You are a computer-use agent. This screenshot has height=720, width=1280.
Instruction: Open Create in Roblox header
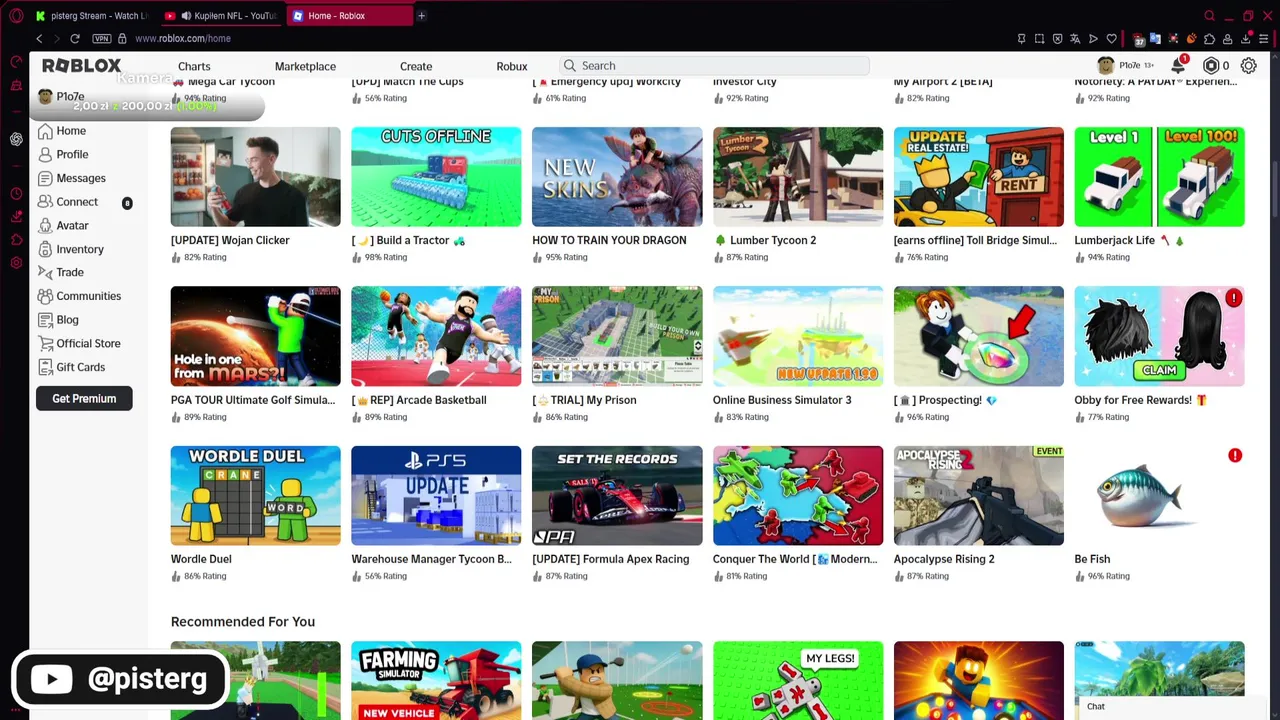(x=416, y=66)
